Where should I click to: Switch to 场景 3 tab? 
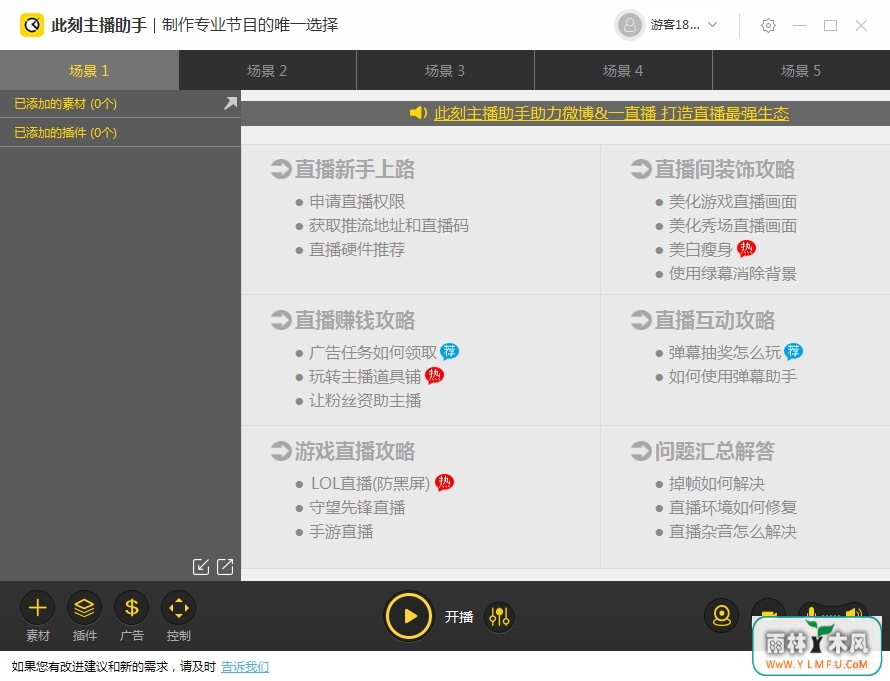click(x=445, y=70)
